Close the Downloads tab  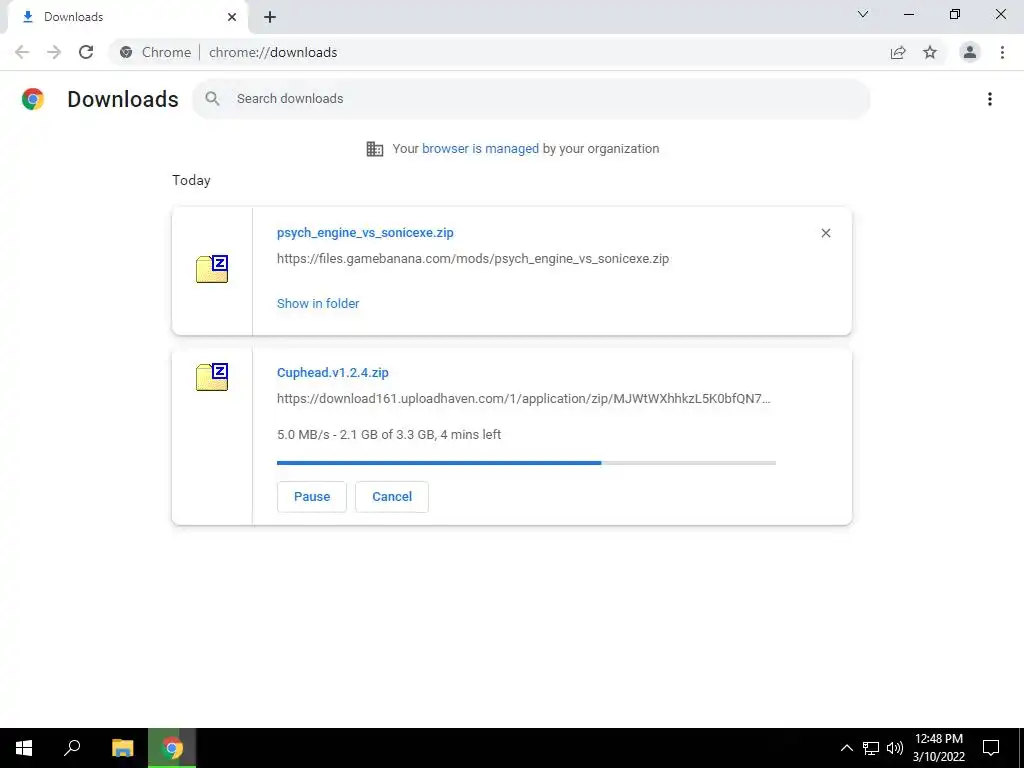232,17
